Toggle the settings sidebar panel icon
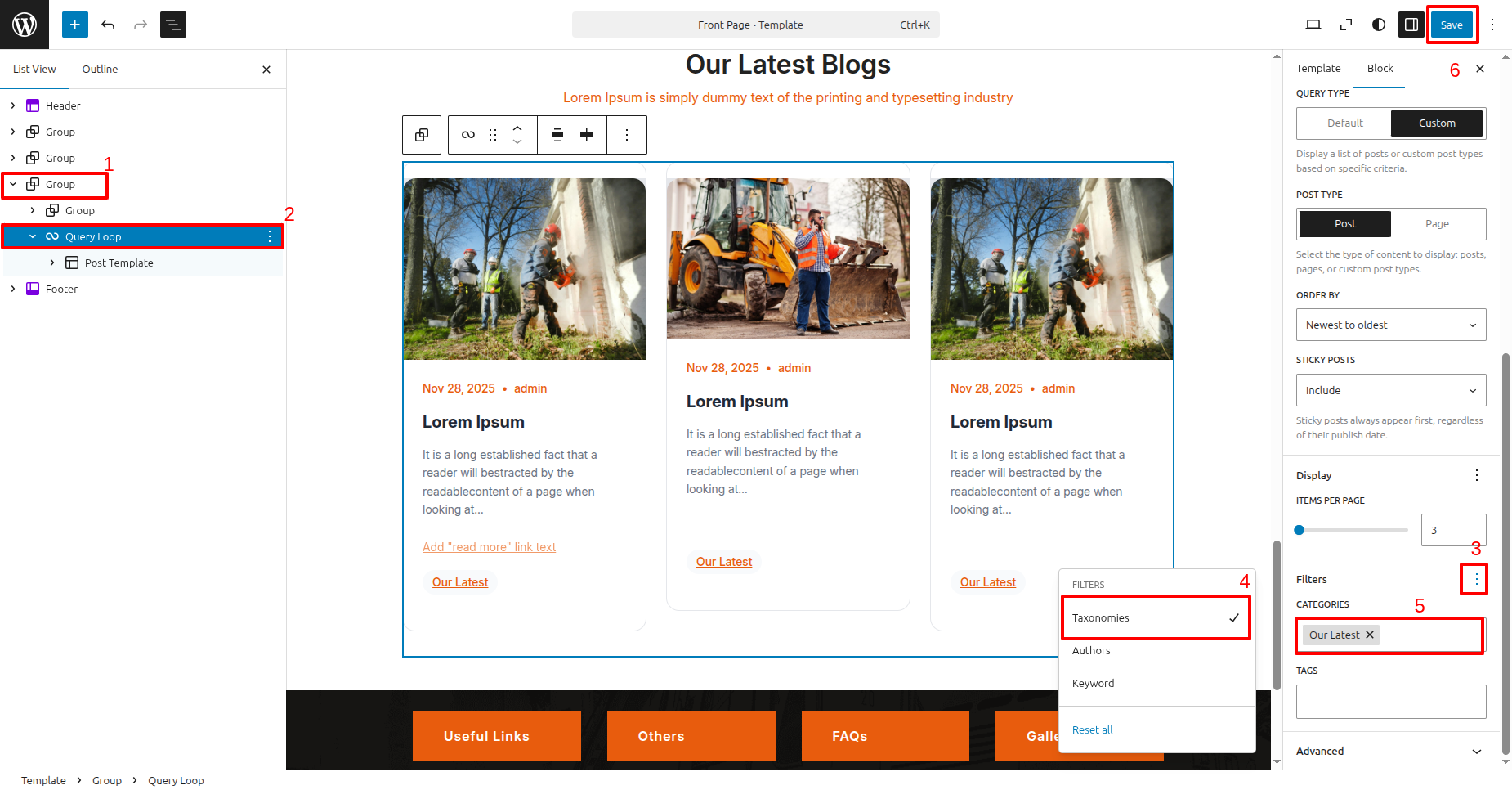This screenshot has height=790, width=1512. coord(1411,25)
